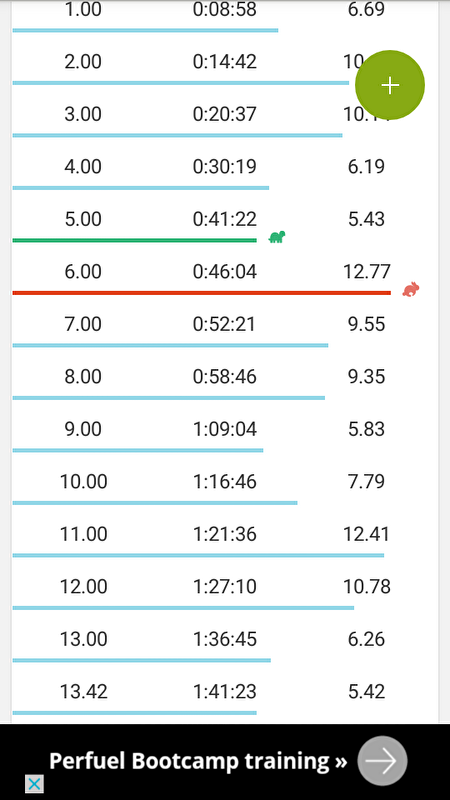This screenshot has width=450, height=800.
Task: Select the green speed bar for split 5.00
Action: point(134,240)
